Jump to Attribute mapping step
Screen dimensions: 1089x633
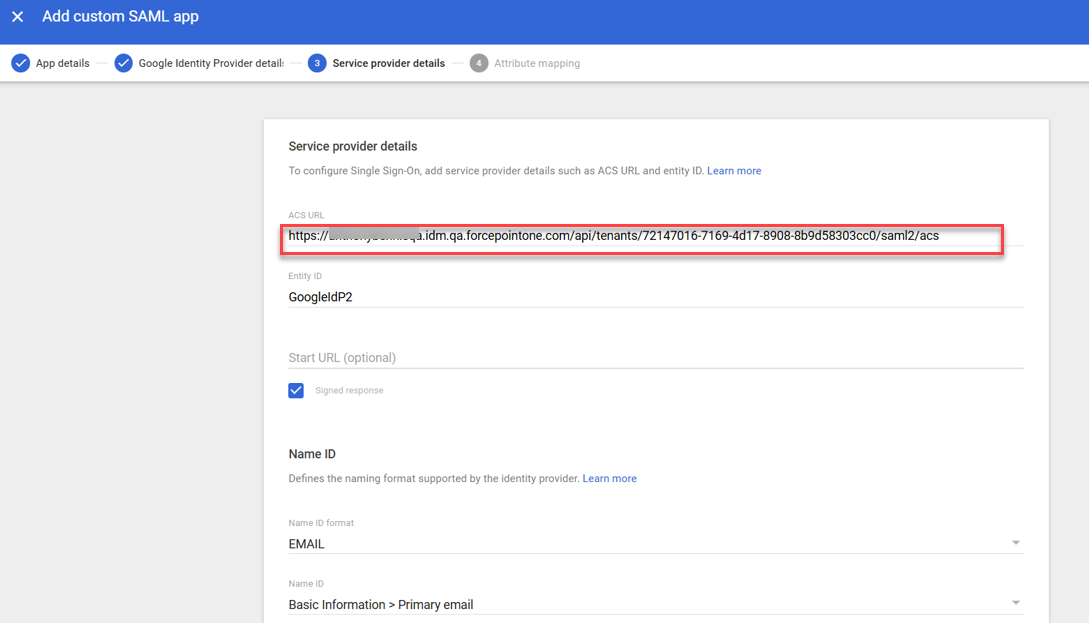pos(536,63)
